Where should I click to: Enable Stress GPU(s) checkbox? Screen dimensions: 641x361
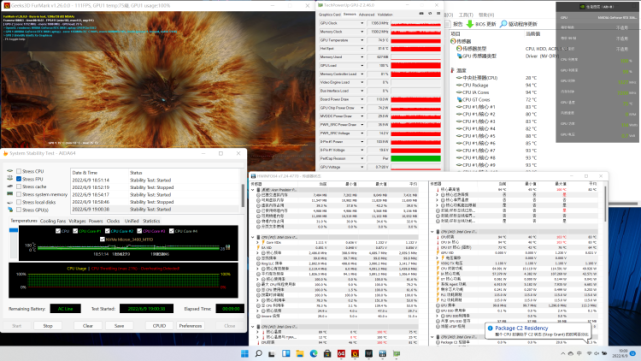click(x=19, y=210)
